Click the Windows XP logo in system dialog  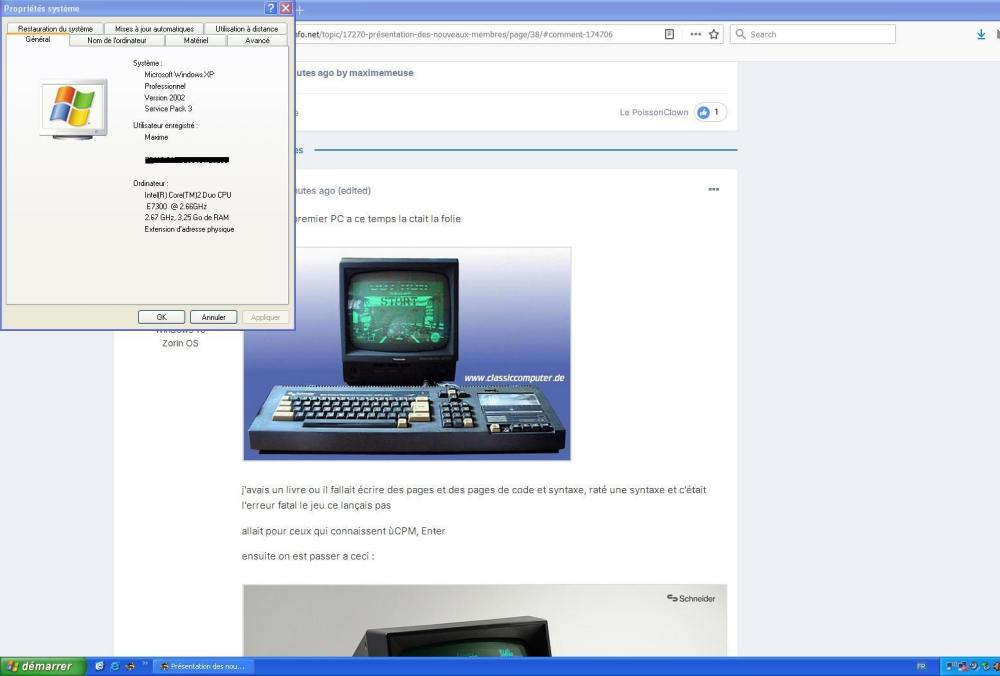coord(73,109)
